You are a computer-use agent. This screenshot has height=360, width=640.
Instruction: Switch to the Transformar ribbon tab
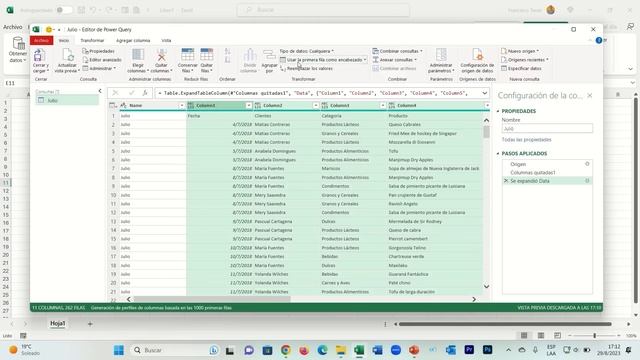[x=92, y=40]
